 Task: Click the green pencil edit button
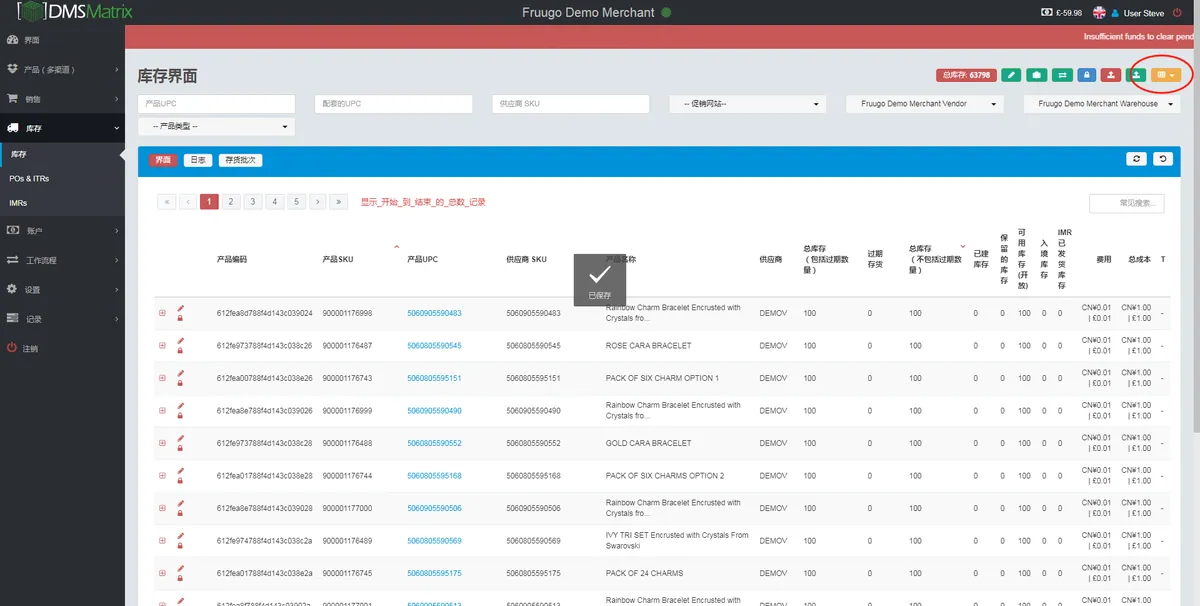1012,75
